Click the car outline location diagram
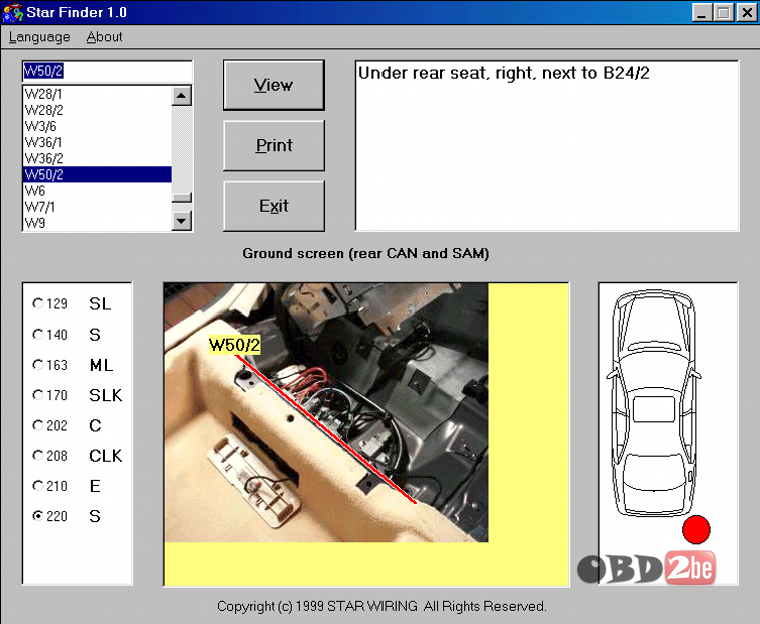Screen dimensions: 760x624 (x=653, y=403)
